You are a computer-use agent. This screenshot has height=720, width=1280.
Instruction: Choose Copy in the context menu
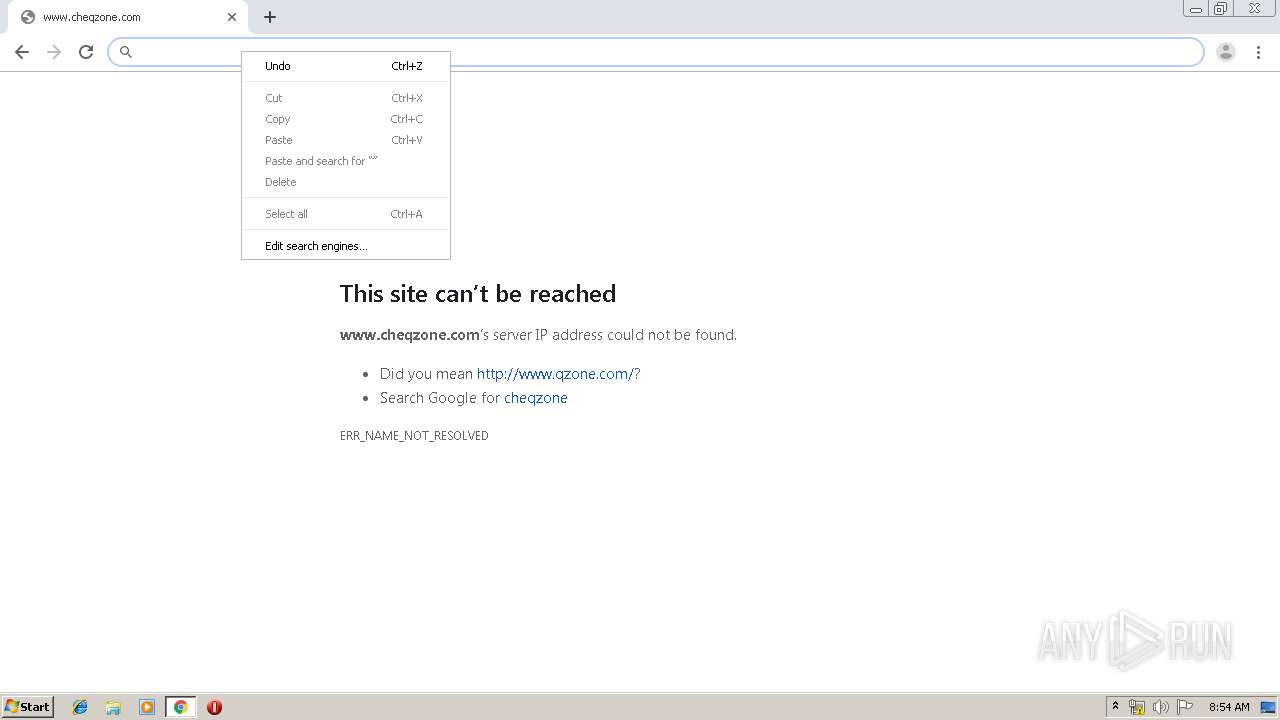click(x=346, y=119)
